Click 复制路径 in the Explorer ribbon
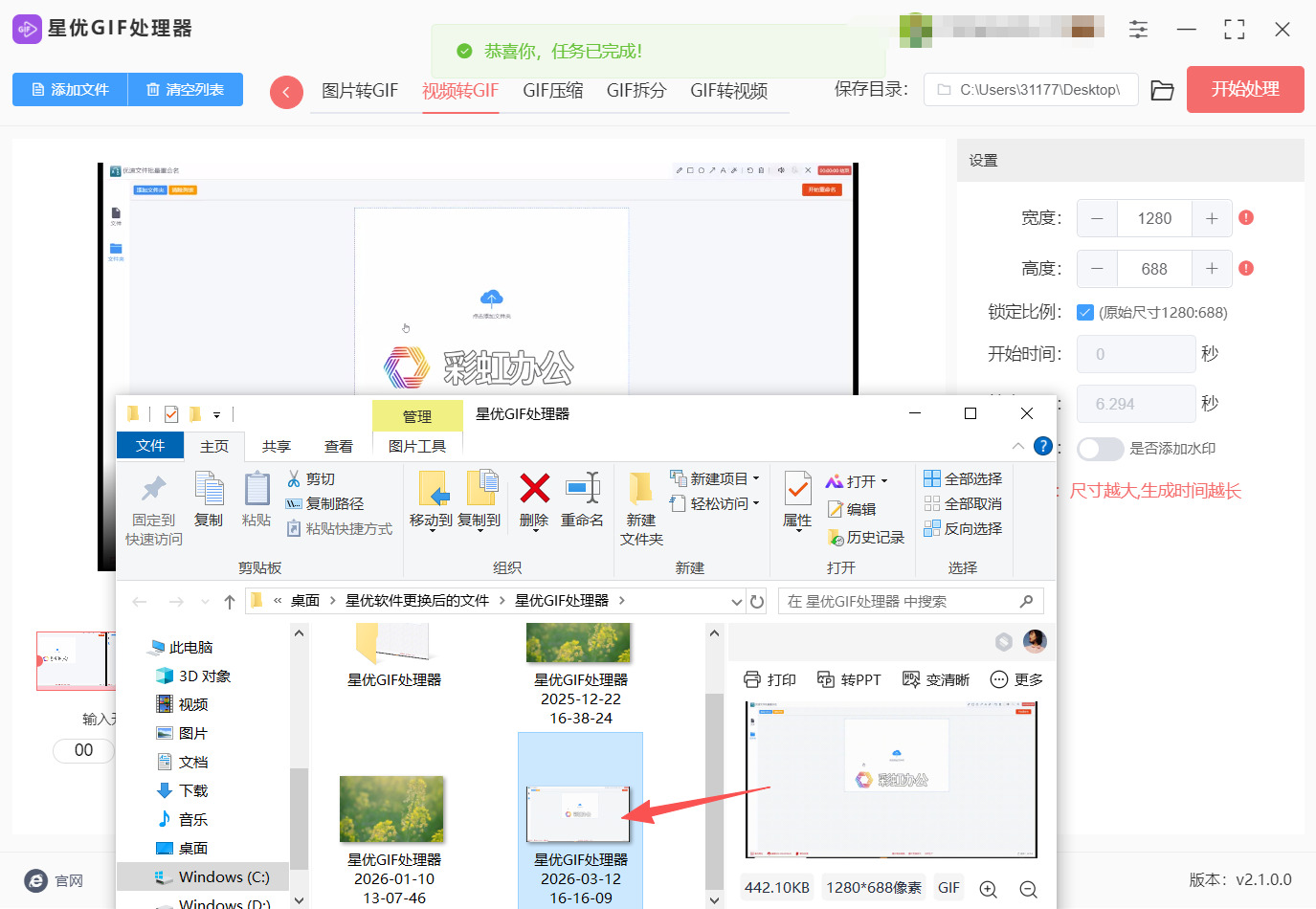Viewport: 1316px width, 909px height. point(324,504)
